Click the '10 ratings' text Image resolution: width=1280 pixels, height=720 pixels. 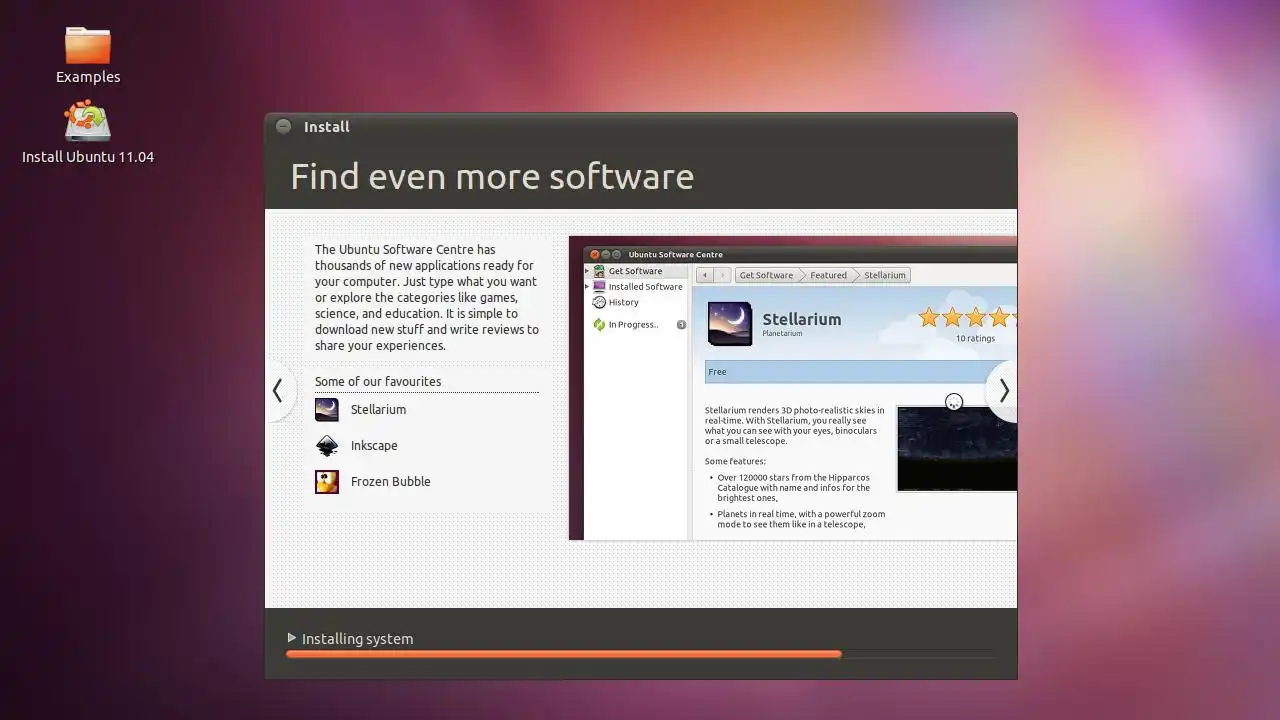[975, 338]
